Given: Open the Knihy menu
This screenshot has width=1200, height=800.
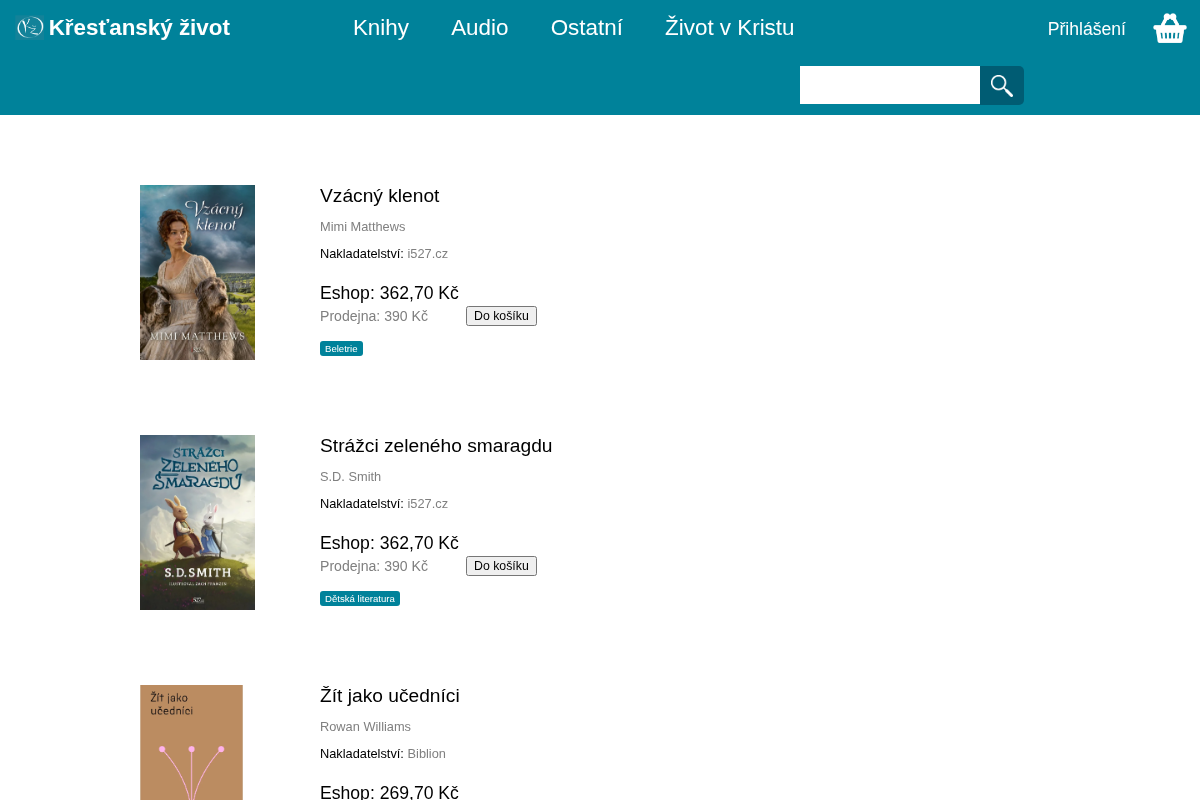Looking at the screenshot, I should pos(381,28).
